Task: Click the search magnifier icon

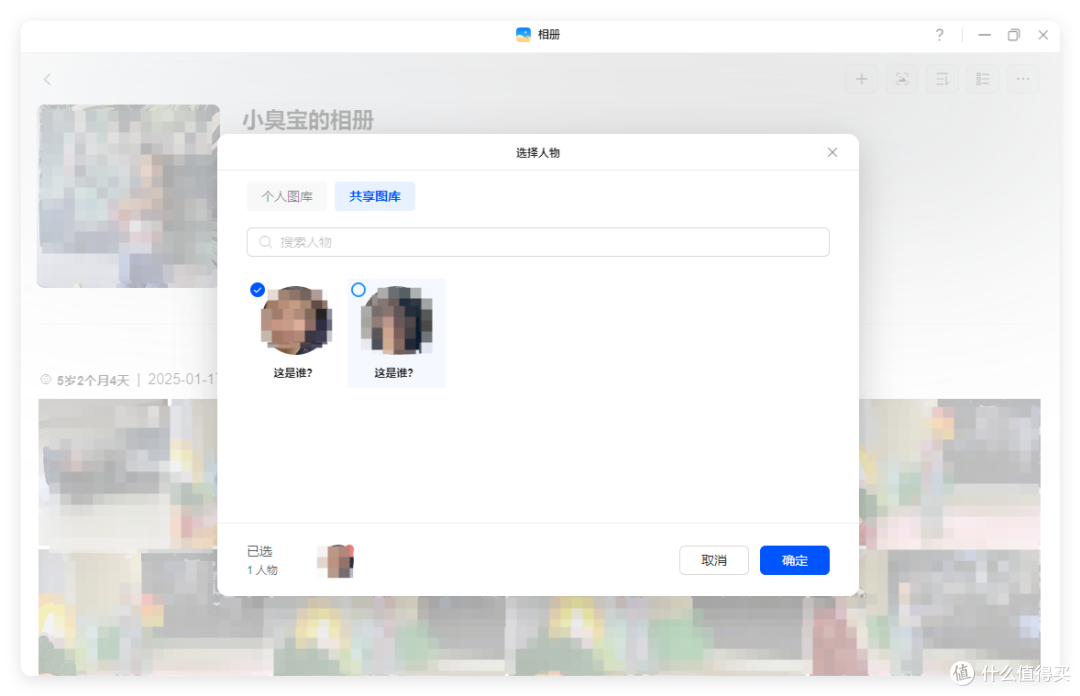Action: coord(265,242)
